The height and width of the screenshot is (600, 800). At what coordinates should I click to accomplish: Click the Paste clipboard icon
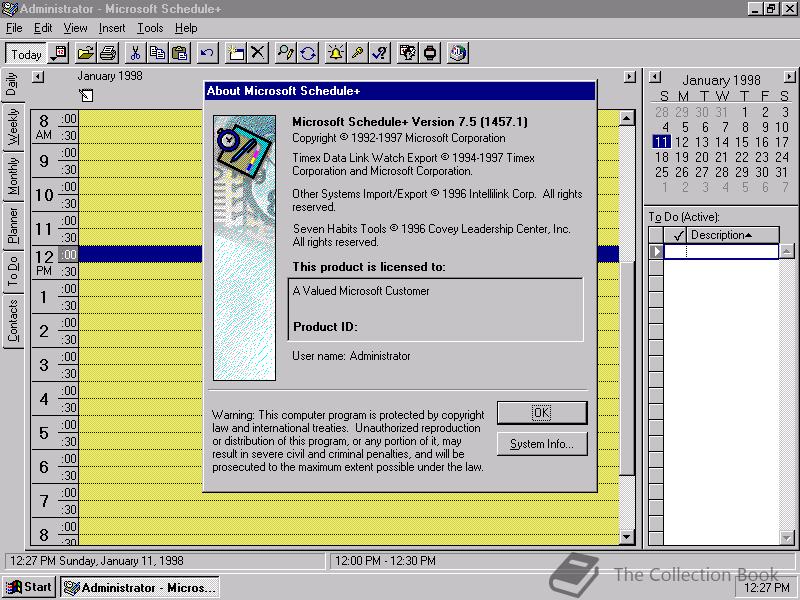[x=180, y=54]
